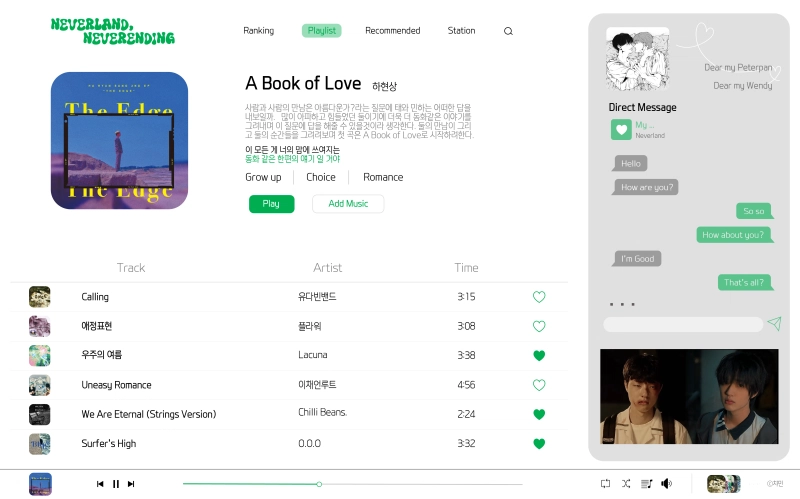Like the Uneasy Romance track
This screenshot has height=499, width=800.
click(x=539, y=385)
